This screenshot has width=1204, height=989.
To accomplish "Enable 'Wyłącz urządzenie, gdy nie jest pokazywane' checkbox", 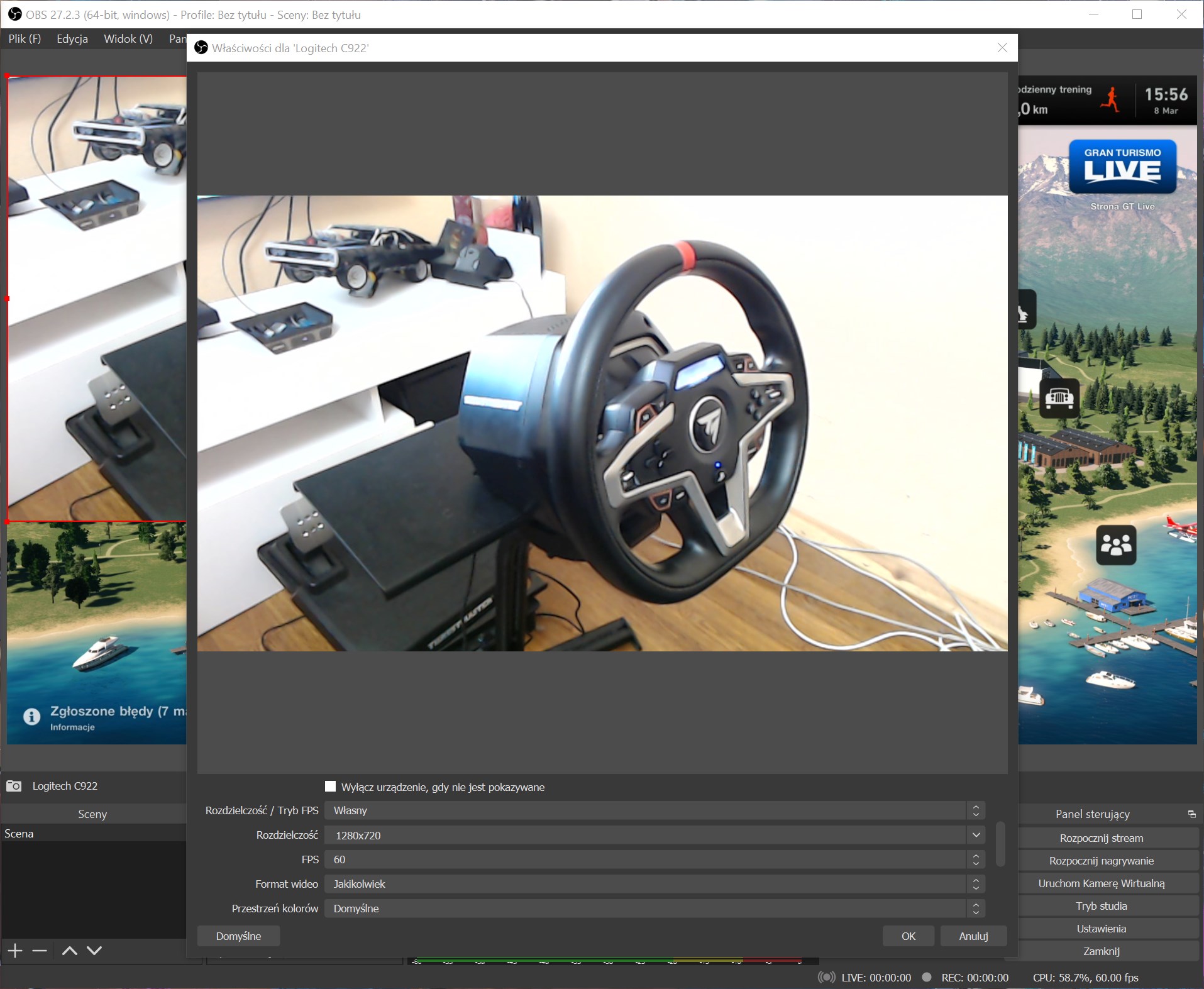I will point(331,787).
